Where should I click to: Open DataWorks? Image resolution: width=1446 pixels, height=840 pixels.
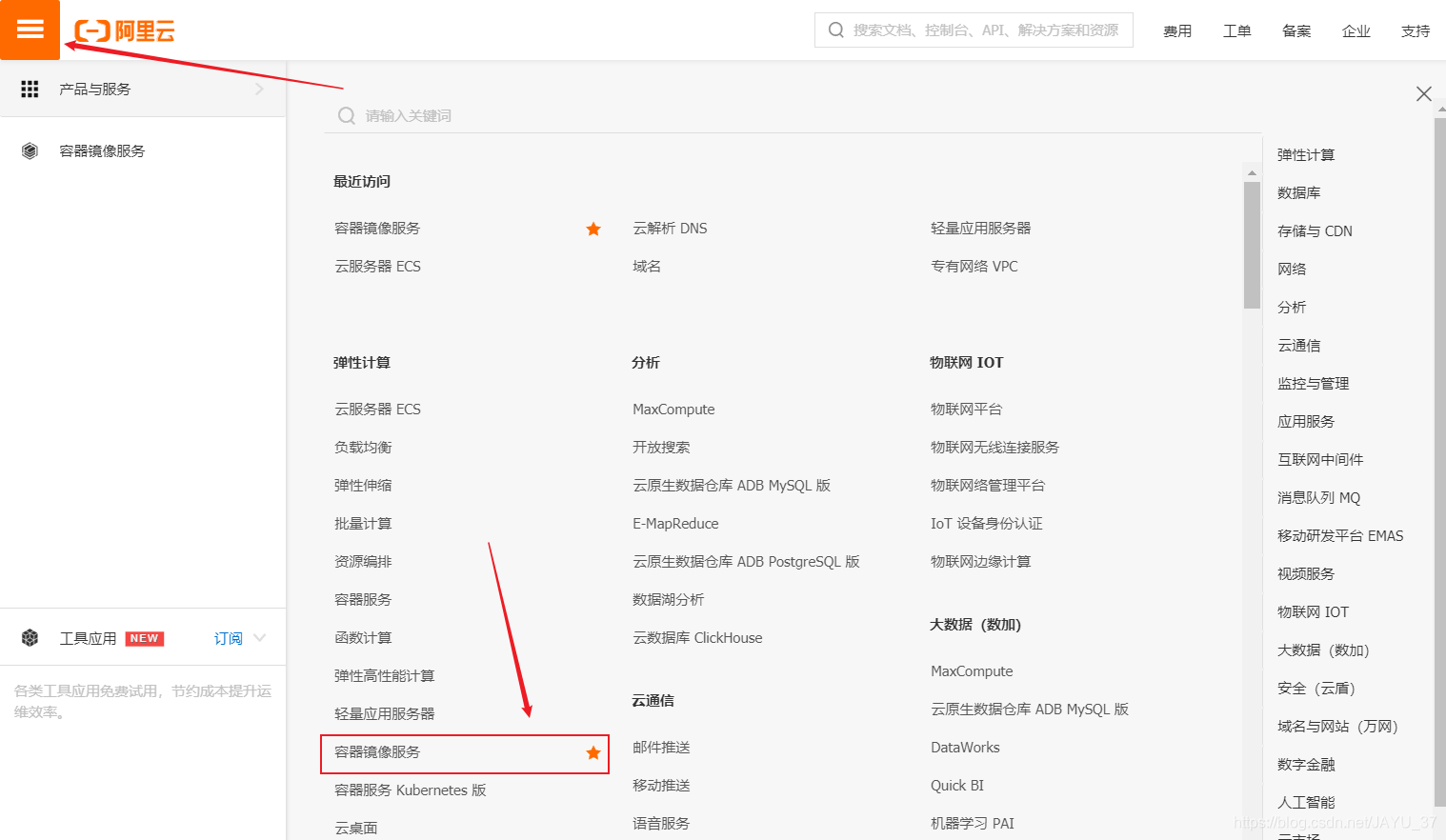pos(965,748)
